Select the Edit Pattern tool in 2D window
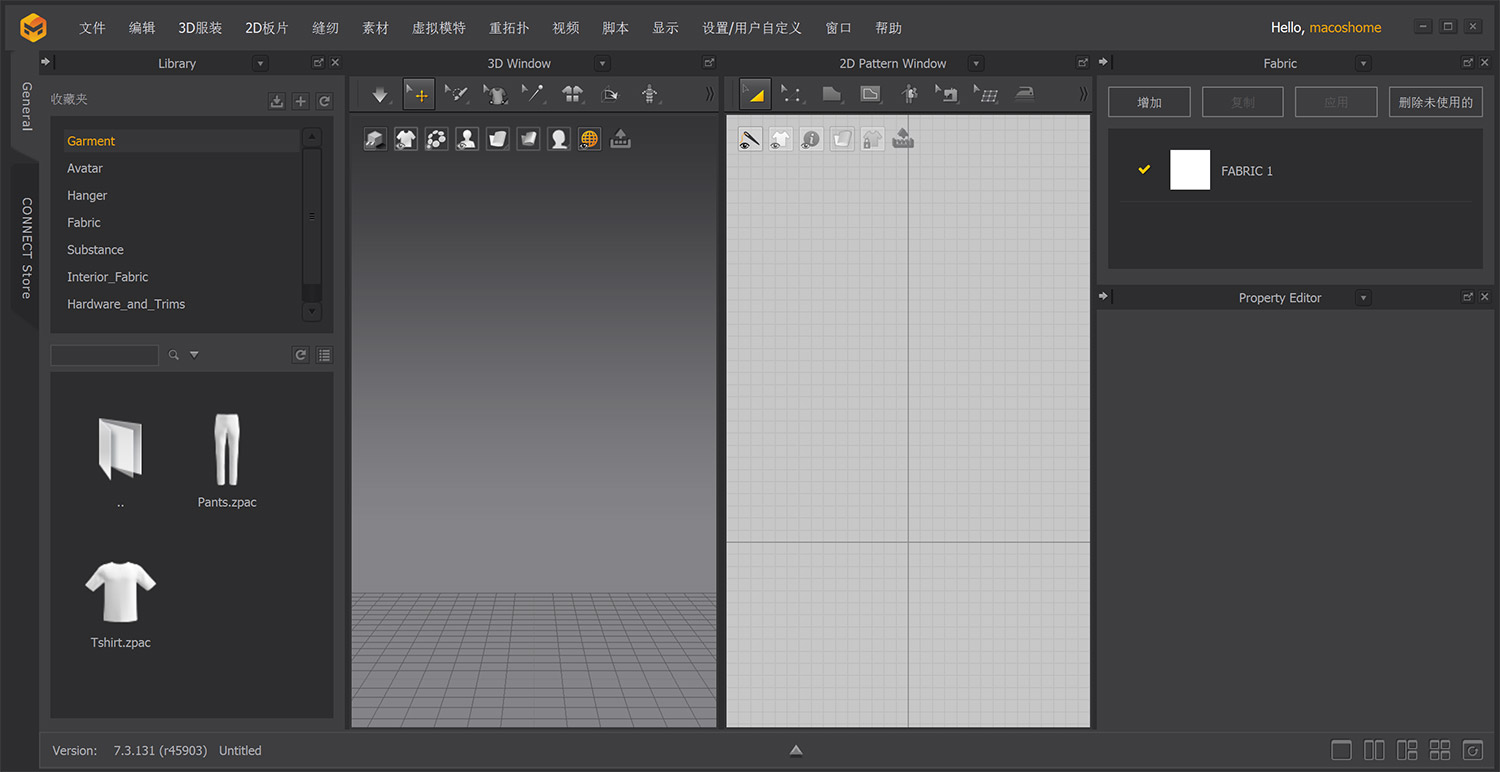The height and width of the screenshot is (772, 1500). click(x=755, y=94)
